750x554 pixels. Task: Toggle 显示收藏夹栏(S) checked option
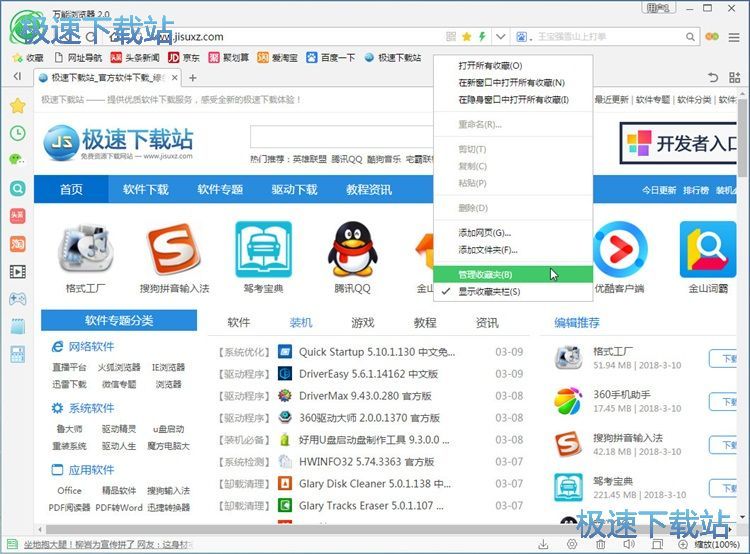point(513,291)
